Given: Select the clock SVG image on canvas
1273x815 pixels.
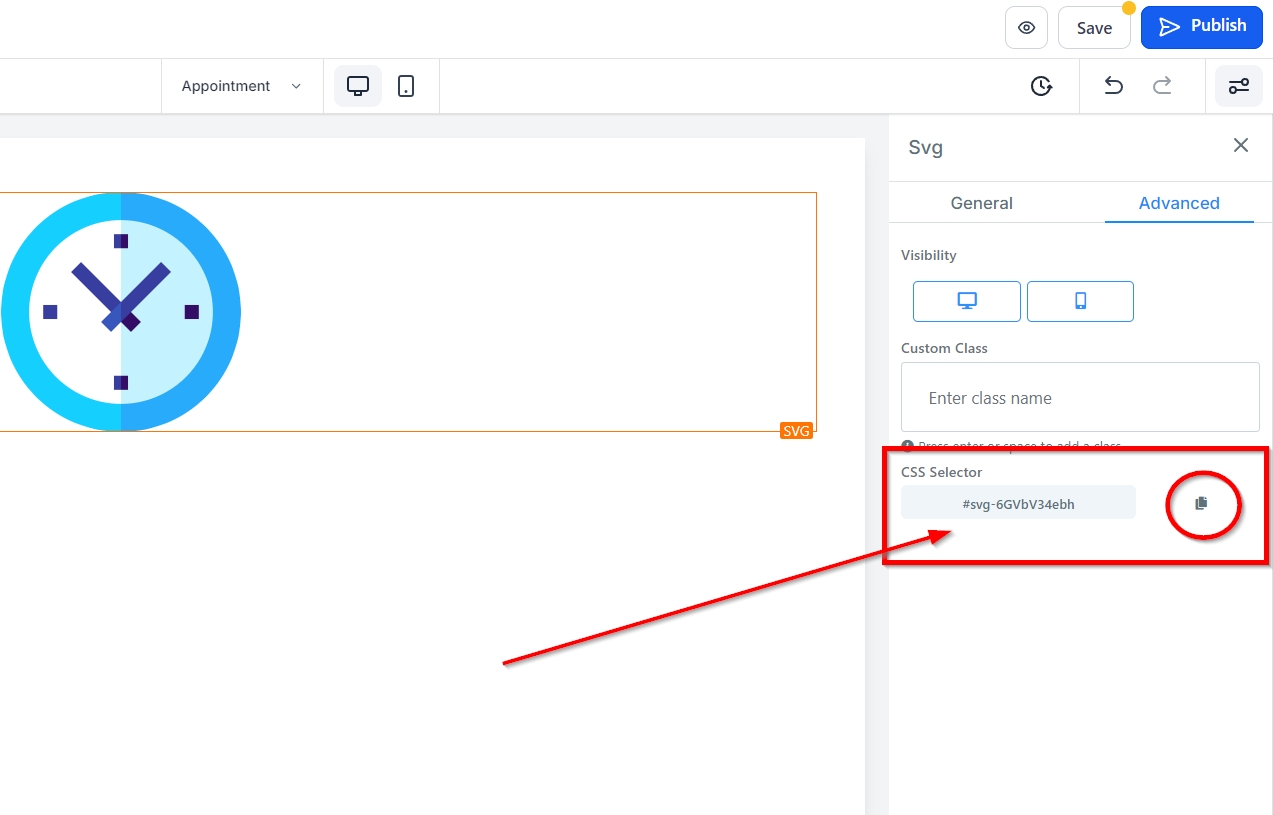Looking at the screenshot, I should (121, 312).
